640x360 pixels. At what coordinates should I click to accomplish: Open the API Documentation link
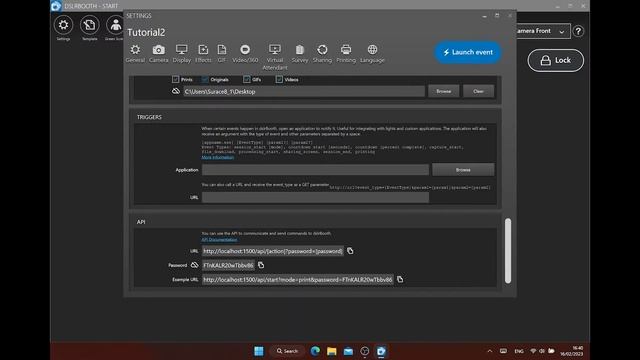[x=219, y=240]
